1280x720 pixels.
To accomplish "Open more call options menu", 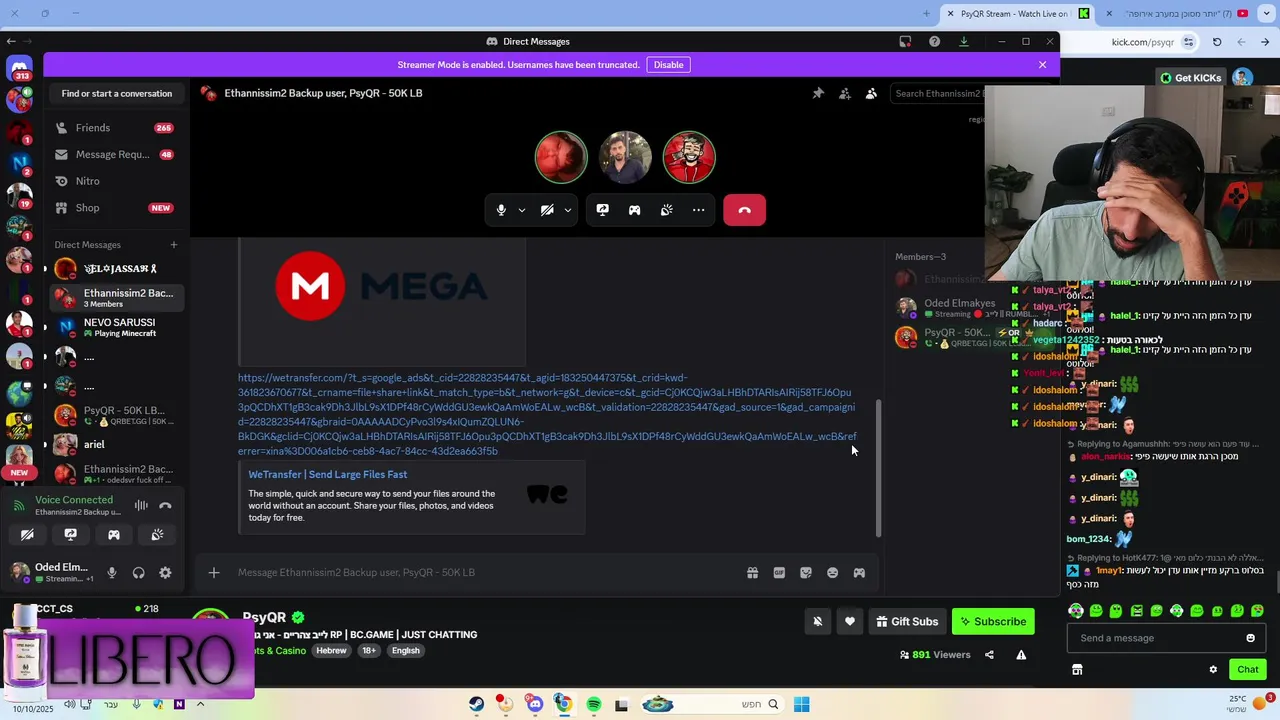I will [x=698, y=210].
